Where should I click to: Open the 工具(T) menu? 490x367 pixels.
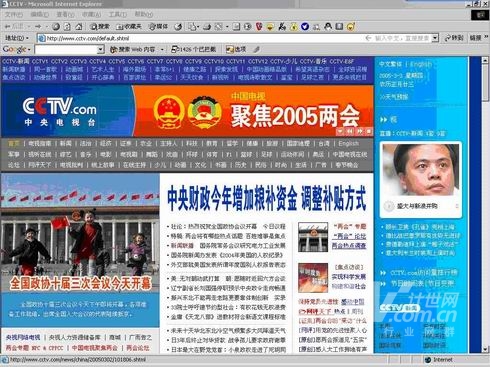[x=118, y=14]
